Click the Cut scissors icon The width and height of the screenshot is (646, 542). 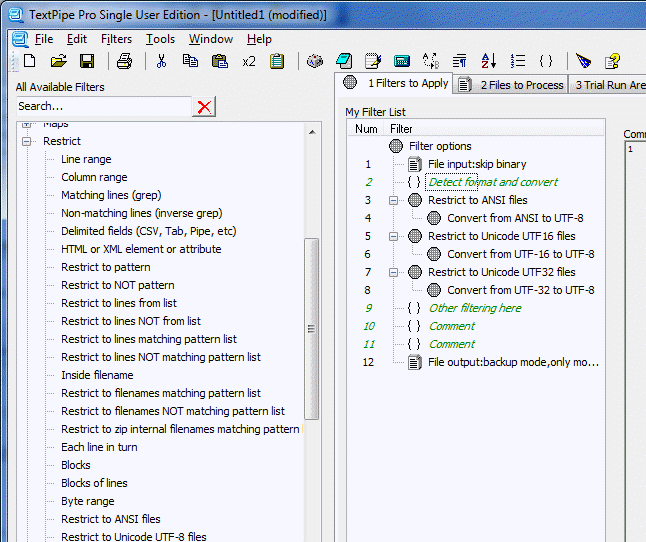pyautogui.click(x=160, y=62)
